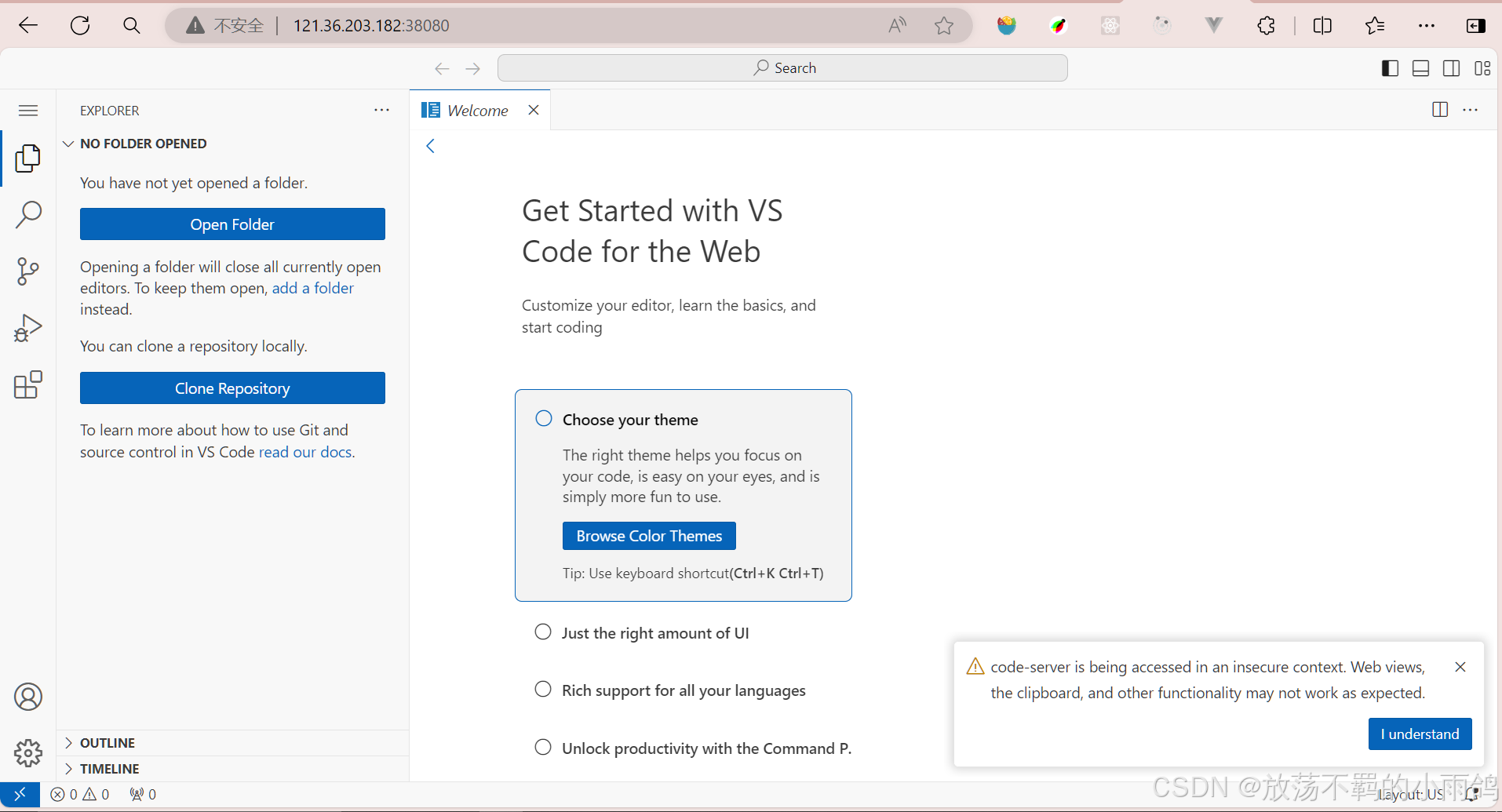Viewport: 1502px width, 812px height.
Task: Open Run and Debug view
Action: pos(28,328)
